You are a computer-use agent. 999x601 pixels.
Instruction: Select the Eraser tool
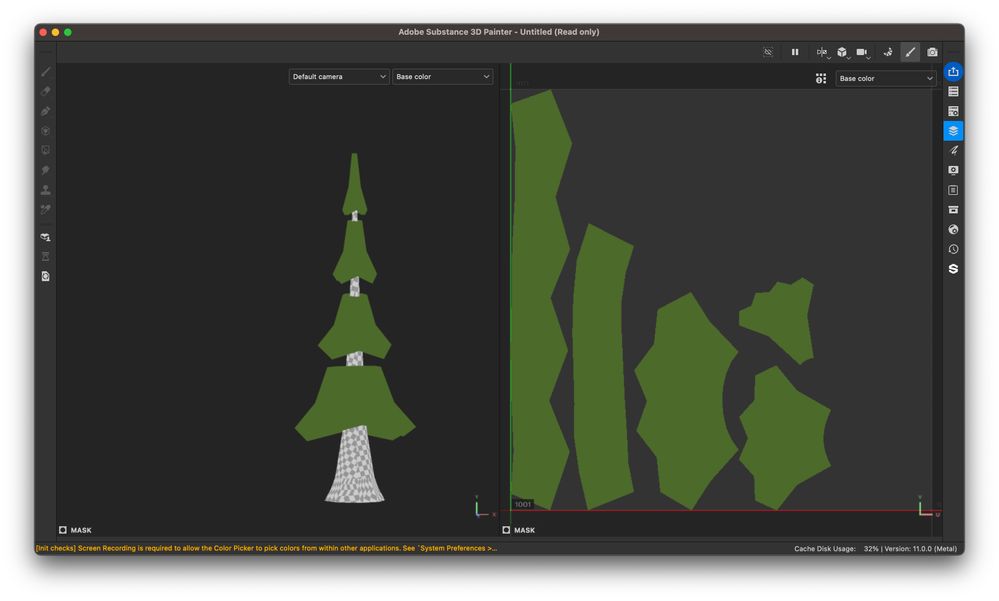coord(46,91)
